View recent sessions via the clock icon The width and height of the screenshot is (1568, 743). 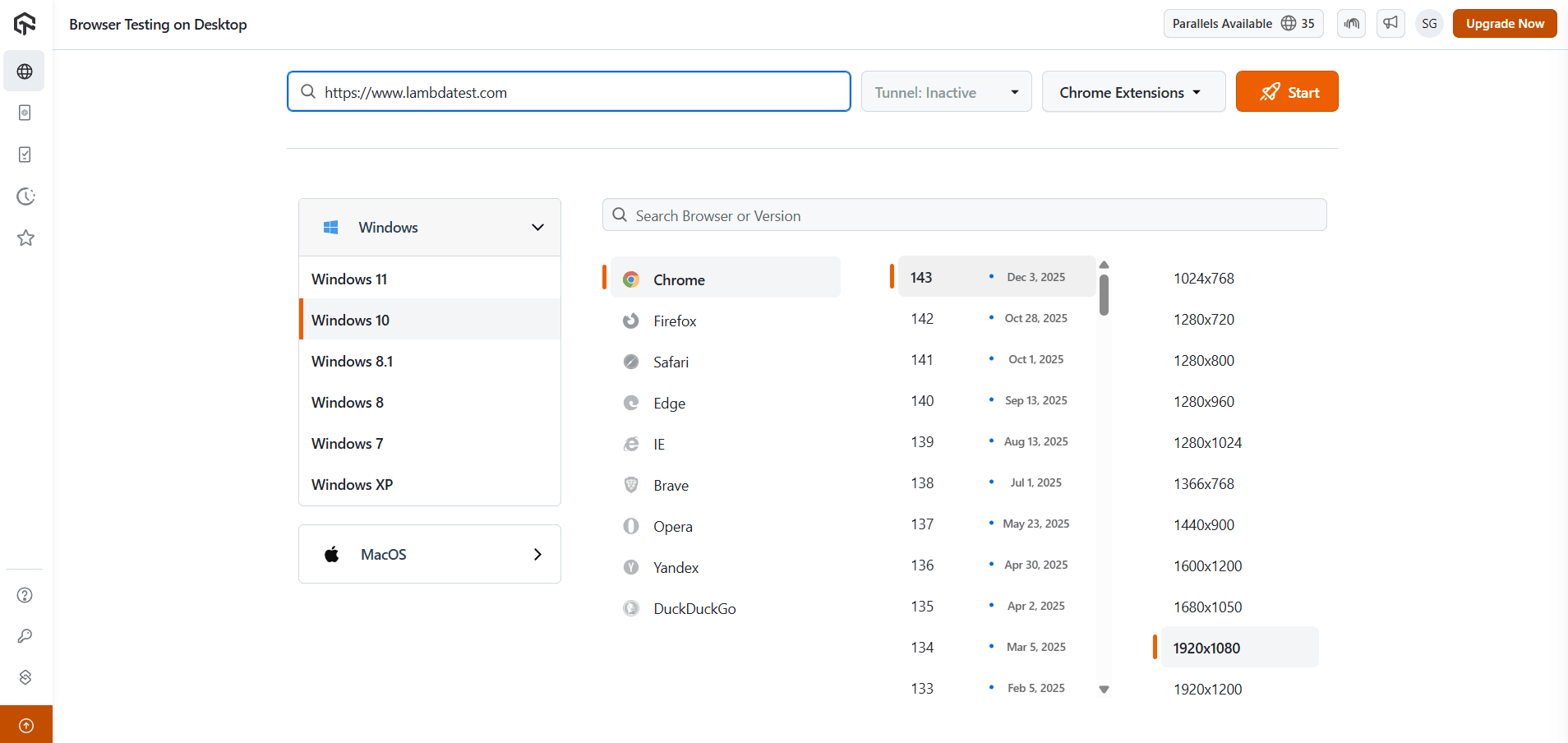25,196
